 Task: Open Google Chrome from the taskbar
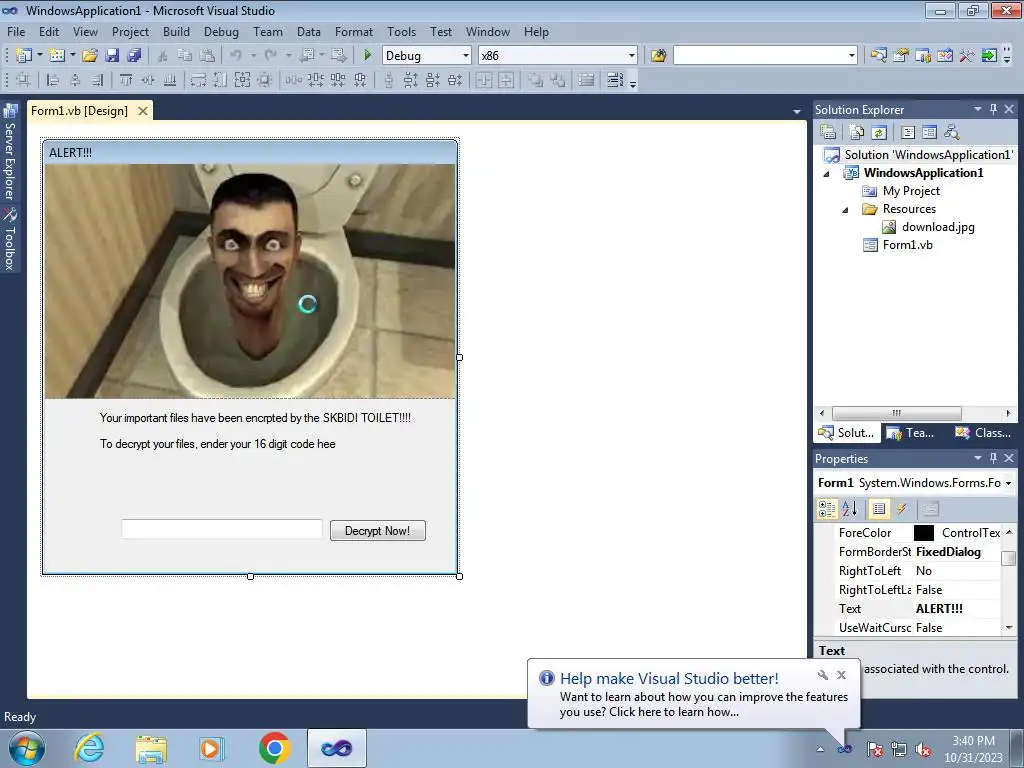point(274,748)
